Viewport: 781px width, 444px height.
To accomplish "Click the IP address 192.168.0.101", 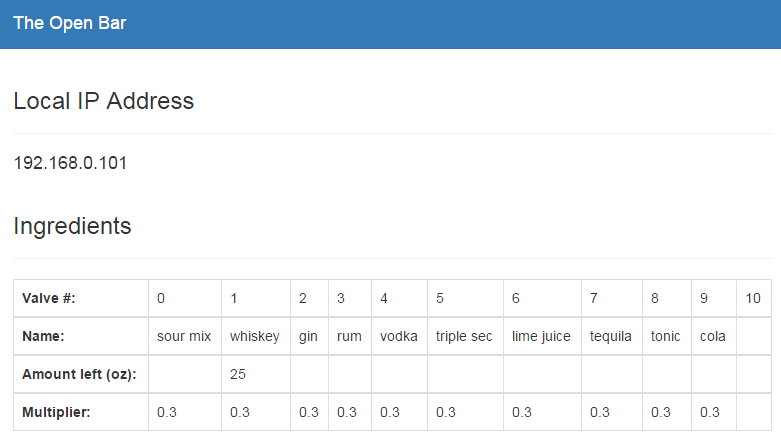I will click(70, 163).
